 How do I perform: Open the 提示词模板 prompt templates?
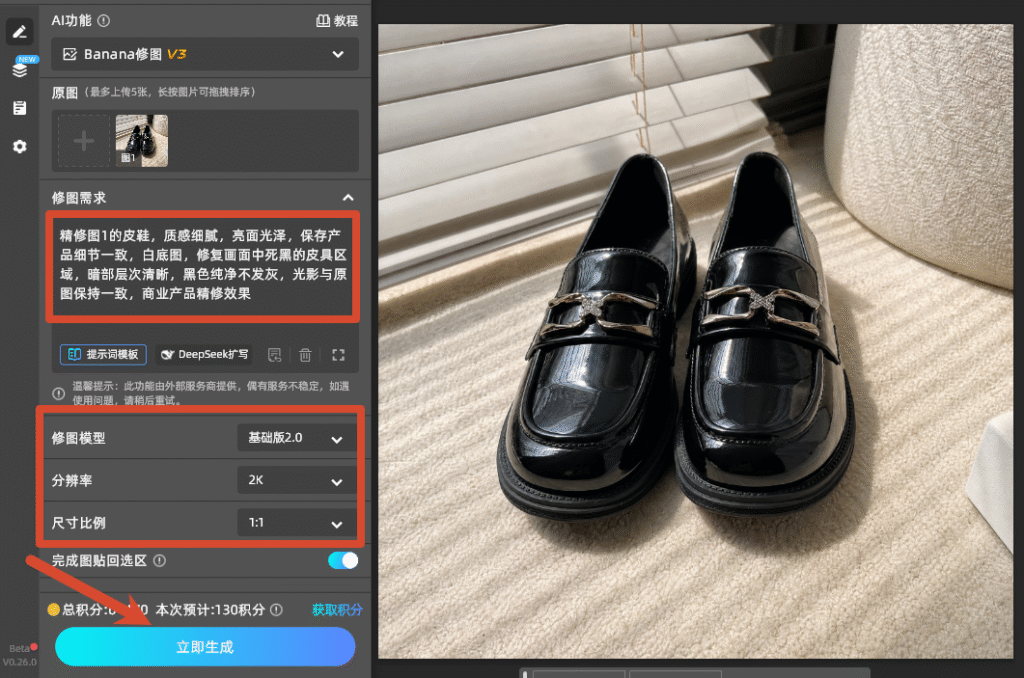(x=103, y=355)
